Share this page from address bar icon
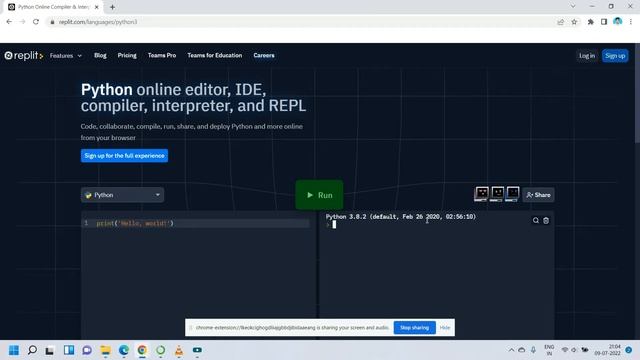 click(x=560, y=22)
